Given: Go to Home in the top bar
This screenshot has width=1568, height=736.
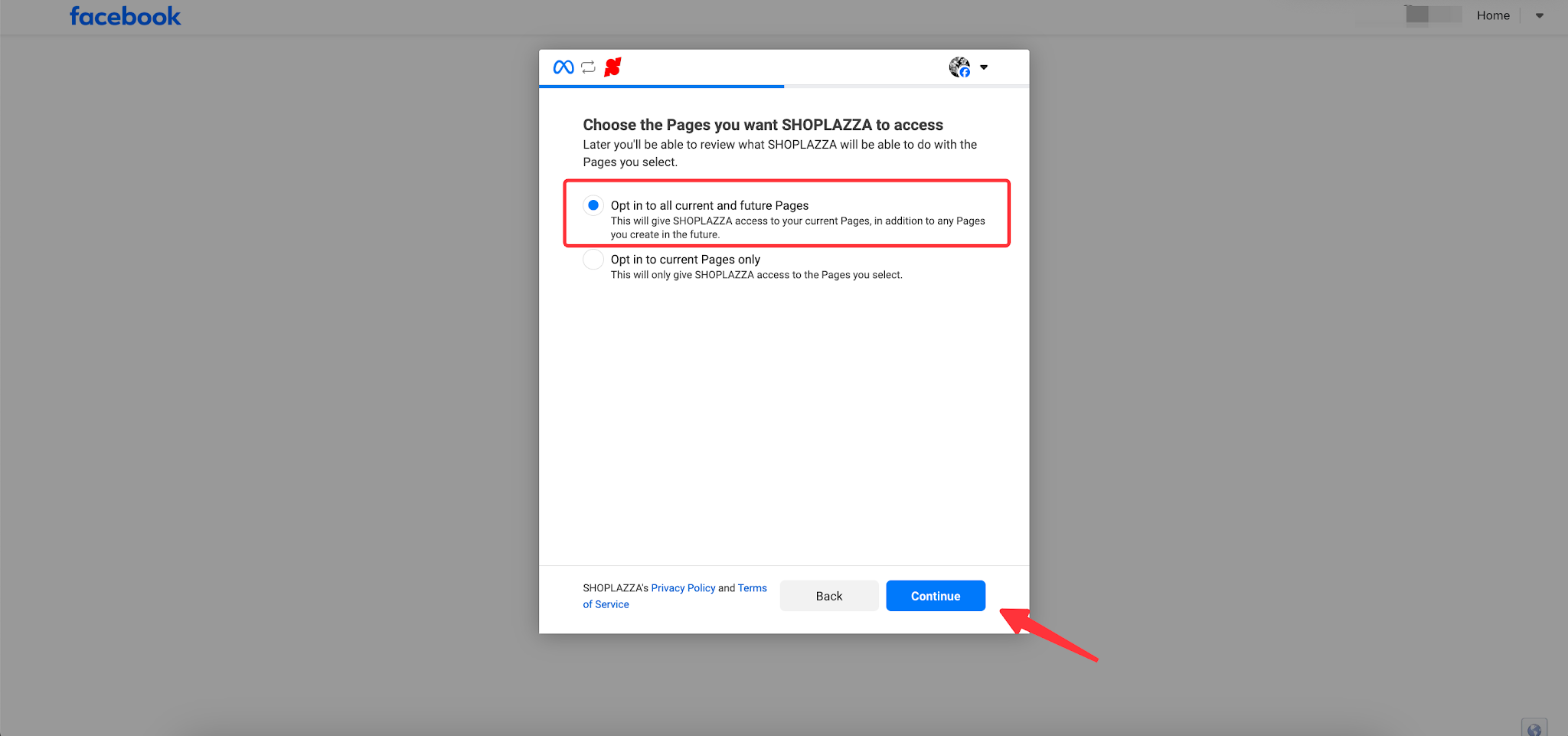Looking at the screenshot, I should tap(1493, 15).
